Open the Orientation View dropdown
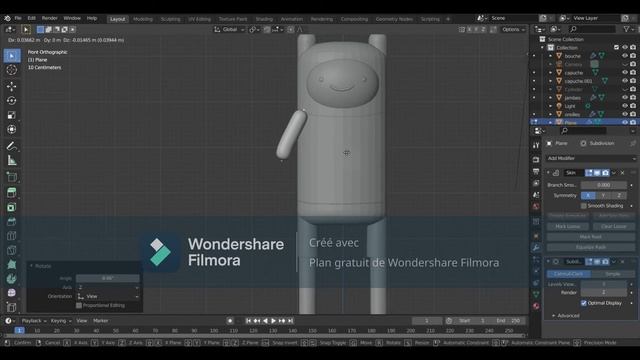Screen dimensions: 640x360 108,296
